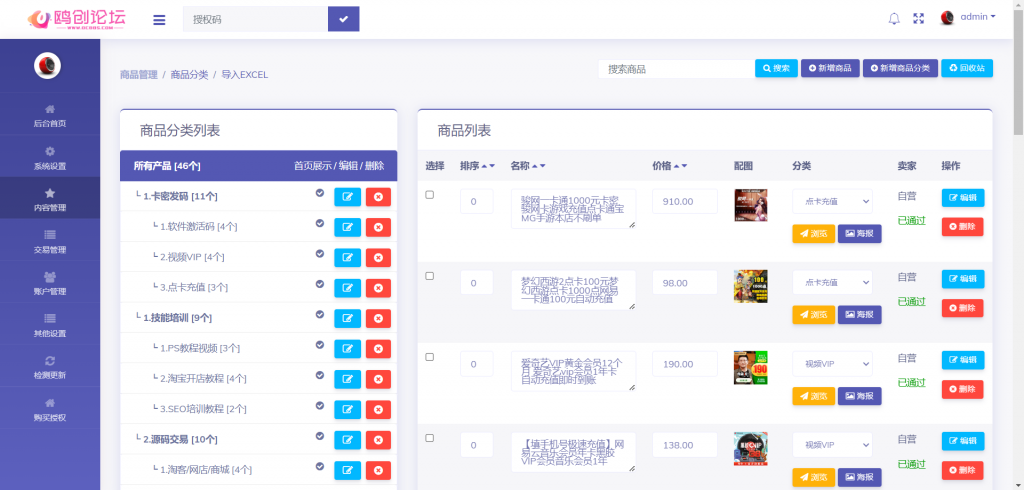Image resolution: width=1024 pixels, height=490 pixels.
Task: Toggle the hamburger sidebar menu icon
Action: coord(159,20)
